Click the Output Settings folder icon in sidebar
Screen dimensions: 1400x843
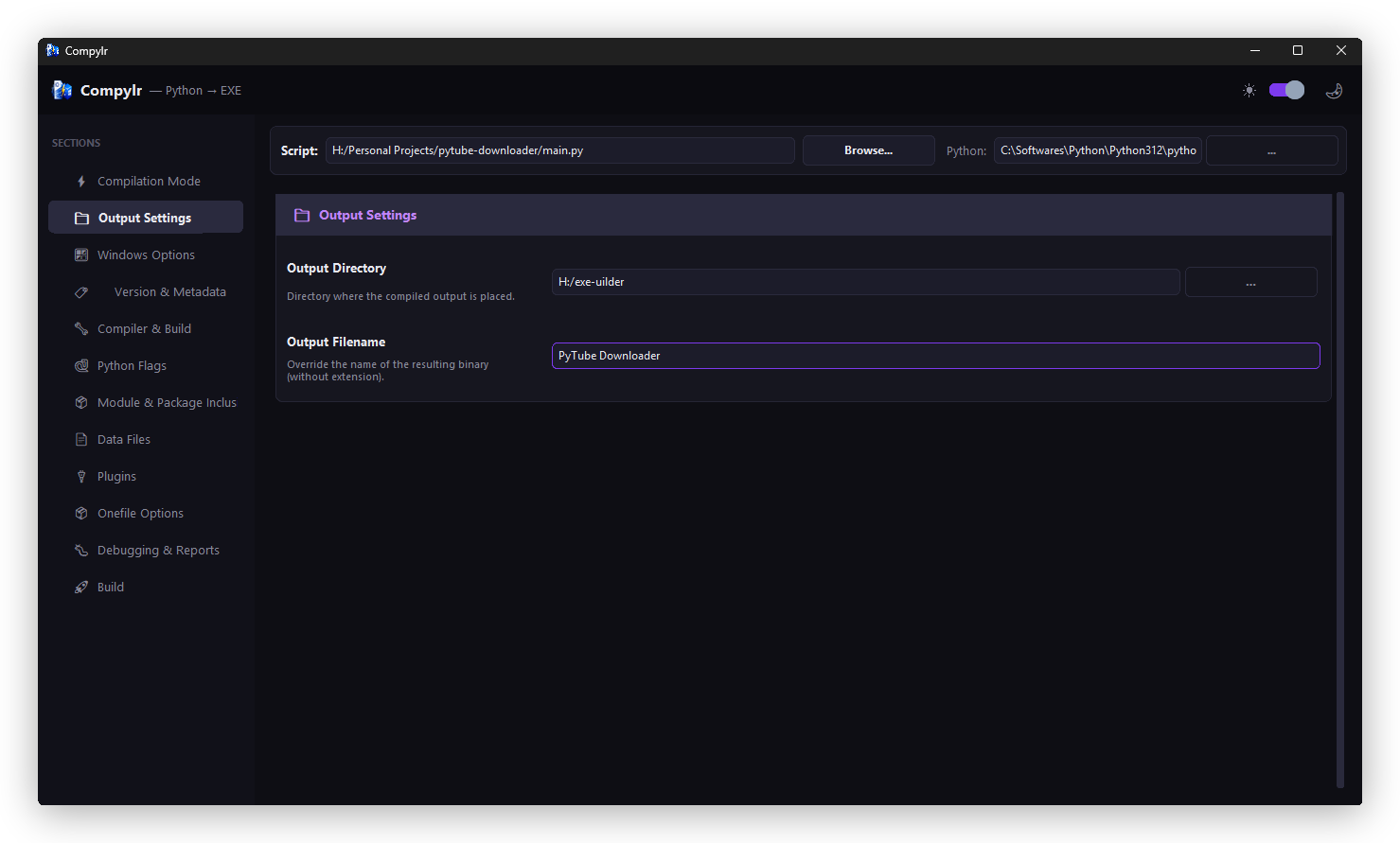point(81,219)
